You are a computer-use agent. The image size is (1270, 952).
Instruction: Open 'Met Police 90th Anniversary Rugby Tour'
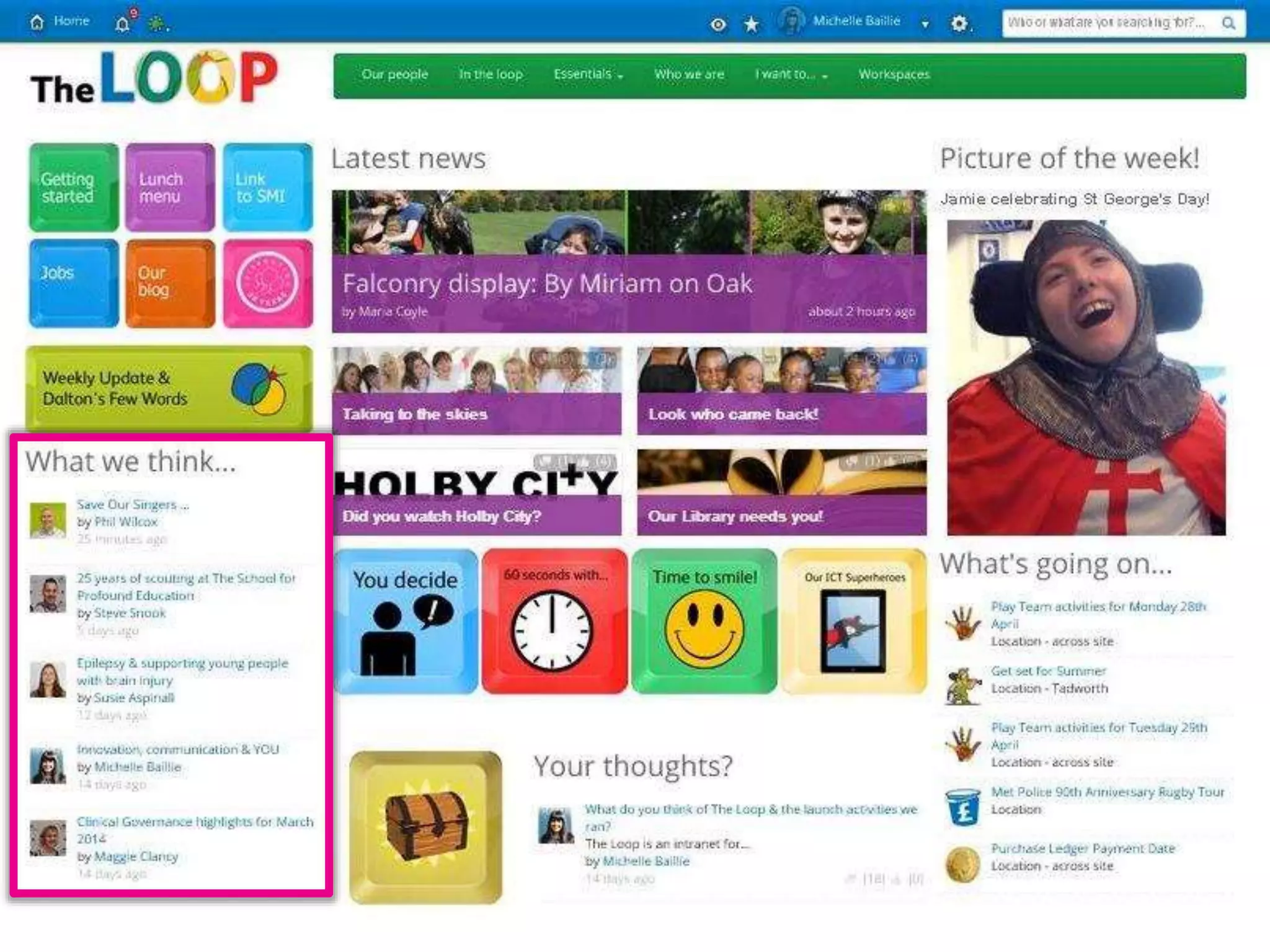click(1108, 792)
